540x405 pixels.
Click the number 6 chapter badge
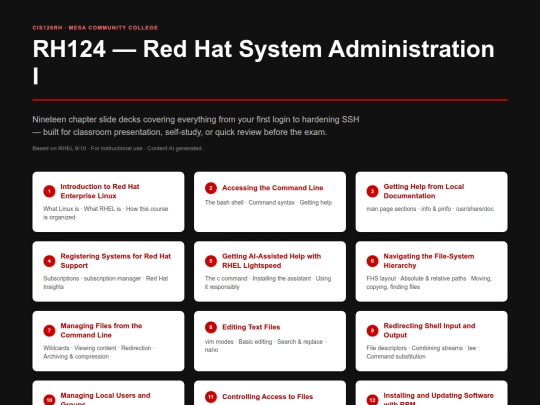pos(372,261)
